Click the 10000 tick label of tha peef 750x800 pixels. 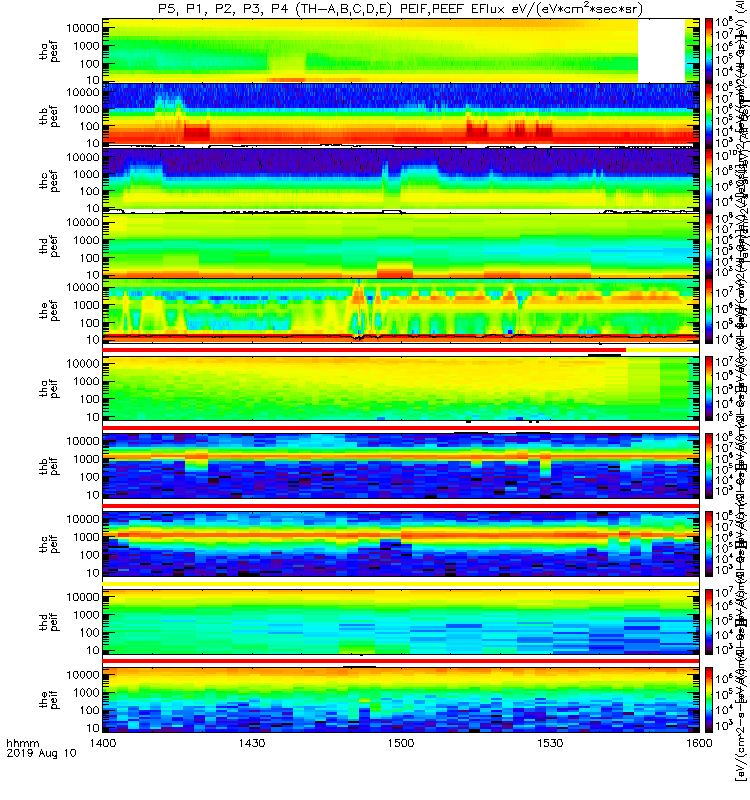(x=83, y=28)
